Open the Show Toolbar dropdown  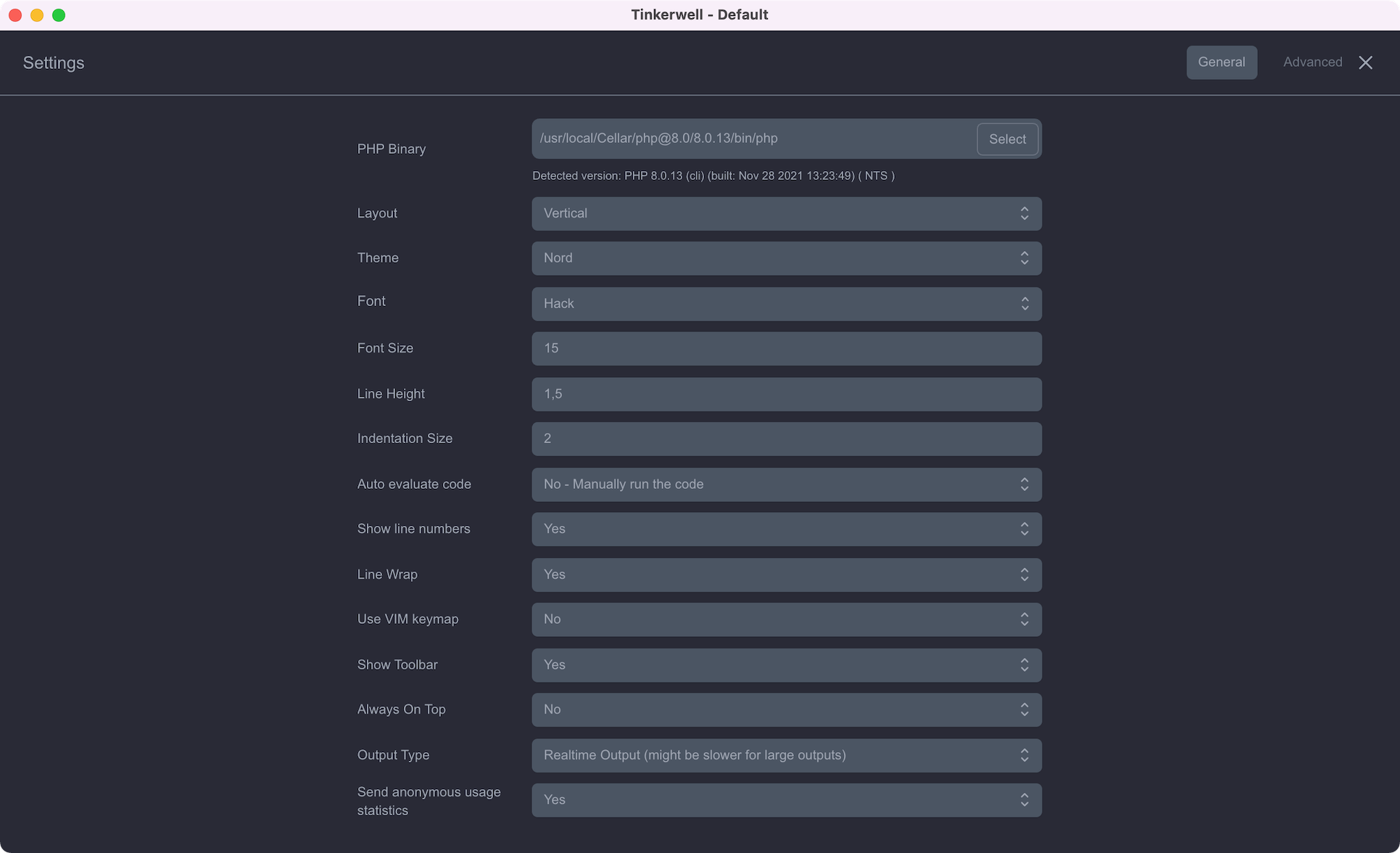pos(787,665)
